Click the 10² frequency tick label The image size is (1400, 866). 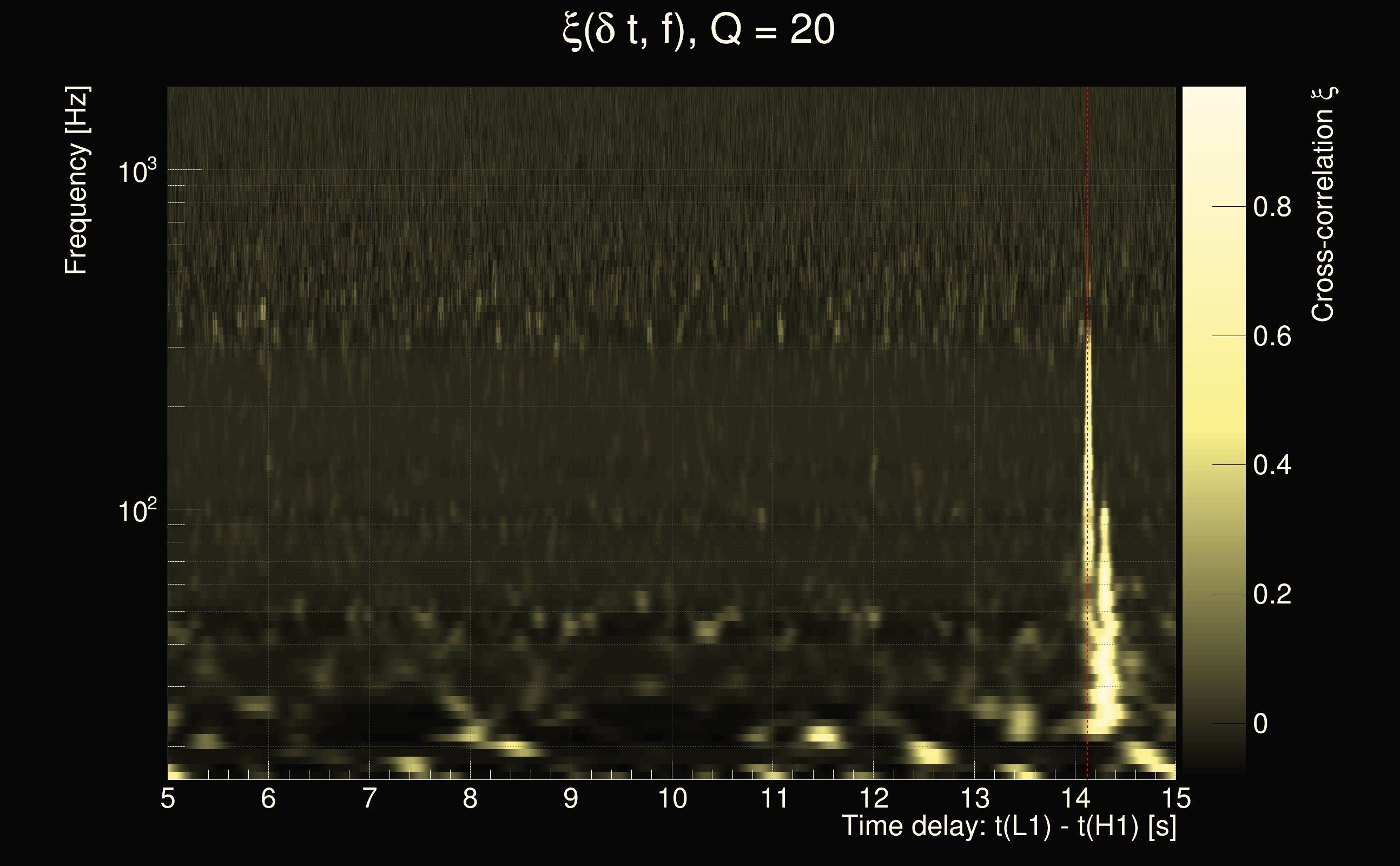(137, 510)
